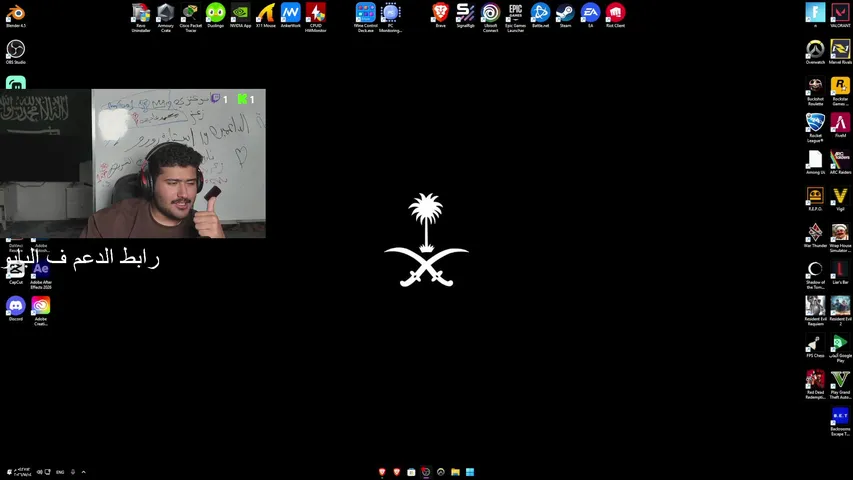Launch Red Dead Redemption shortcut
This screenshot has height=480, width=853.
coord(815,385)
